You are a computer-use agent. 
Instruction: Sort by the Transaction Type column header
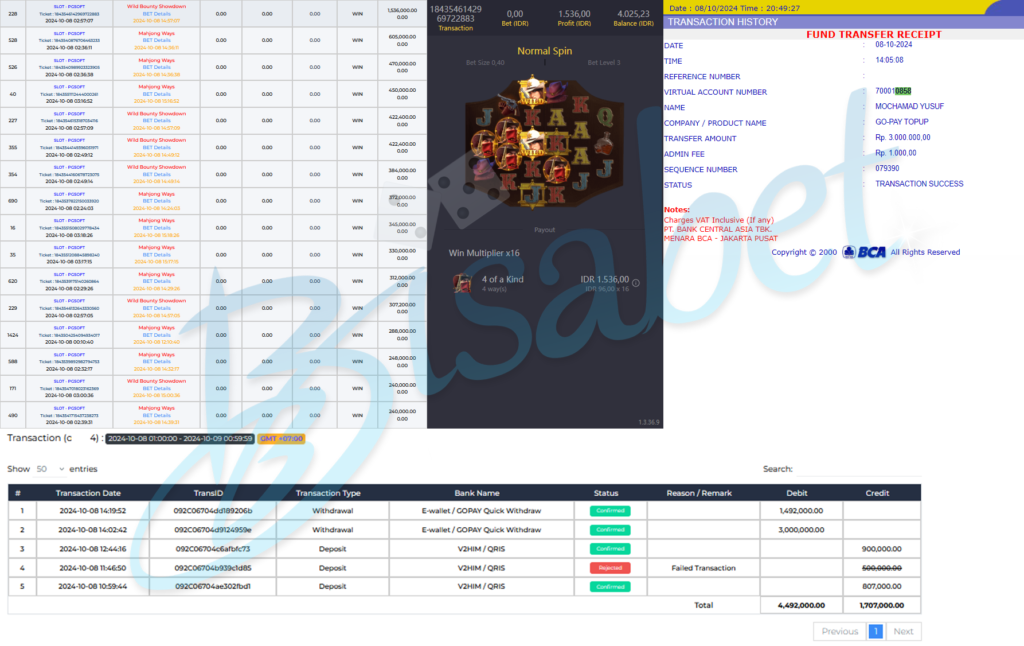pyautogui.click(x=328, y=493)
